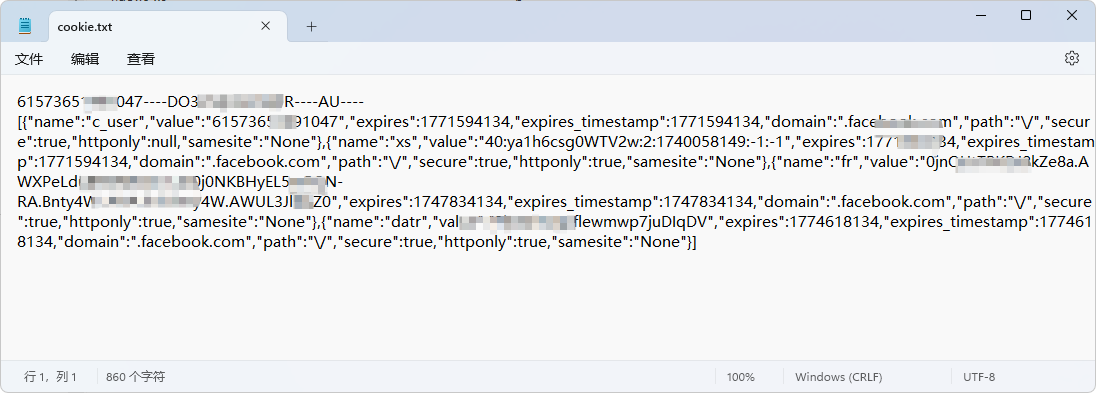Viewport: 1096px width, 393px height.
Task: Close the Notepad window
Action: point(1072,15)
